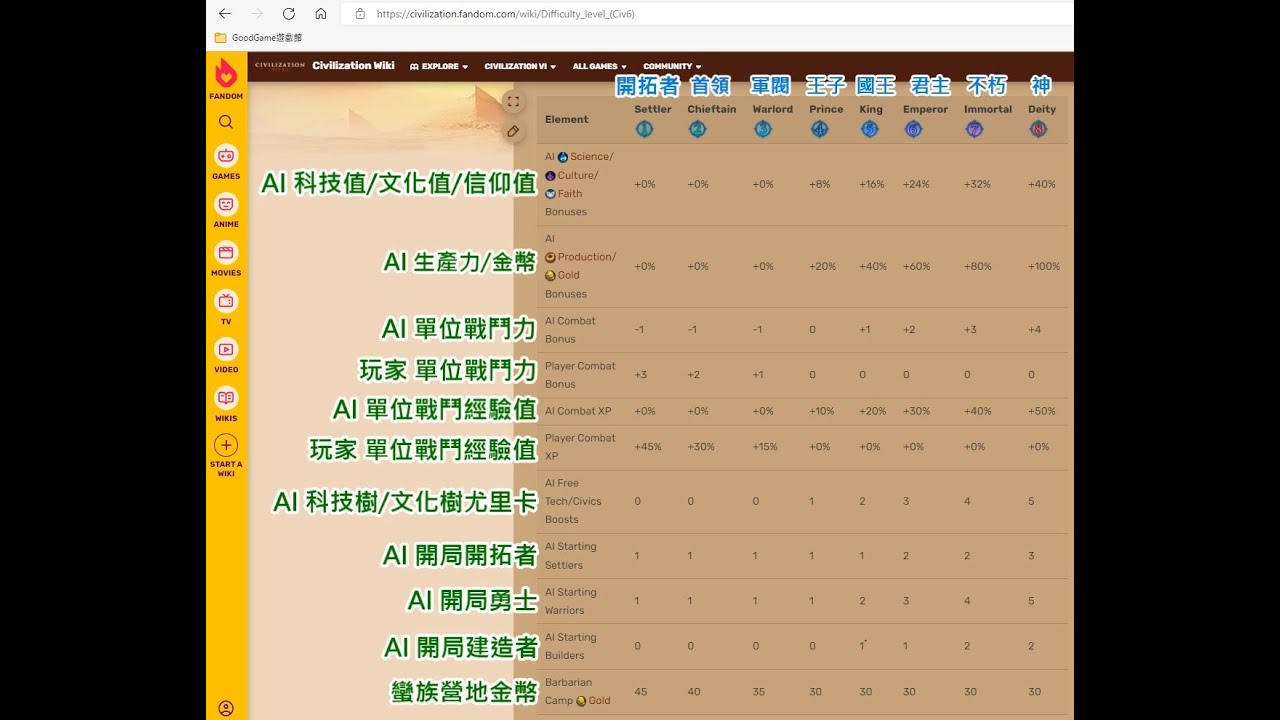Click the King difficulty icon

click(x=870, y=129)
